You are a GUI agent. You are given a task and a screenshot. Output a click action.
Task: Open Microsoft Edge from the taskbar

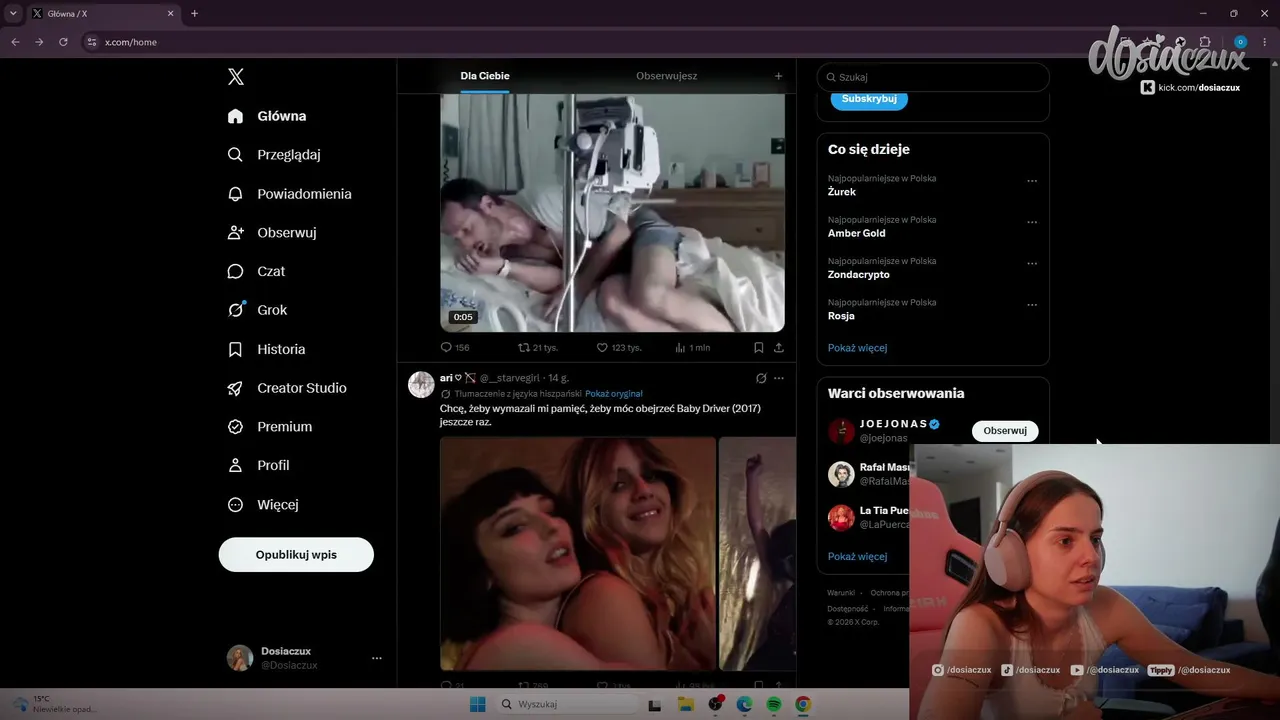coord(744,705)
